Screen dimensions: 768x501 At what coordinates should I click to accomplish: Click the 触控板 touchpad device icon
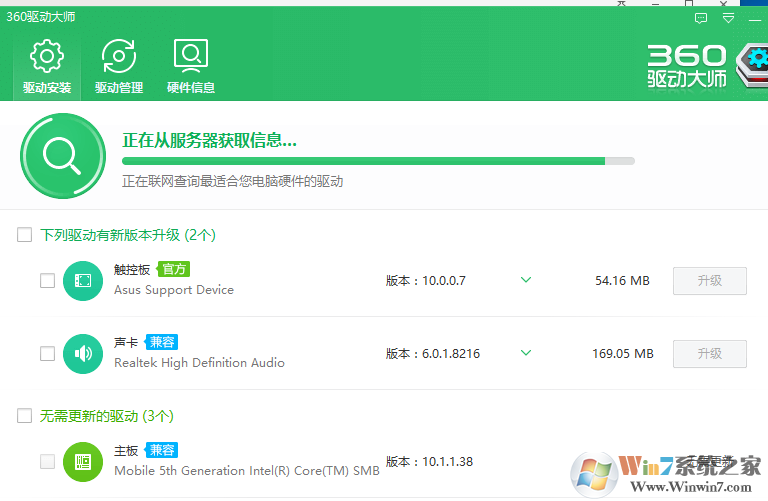[x=83, y=281]
